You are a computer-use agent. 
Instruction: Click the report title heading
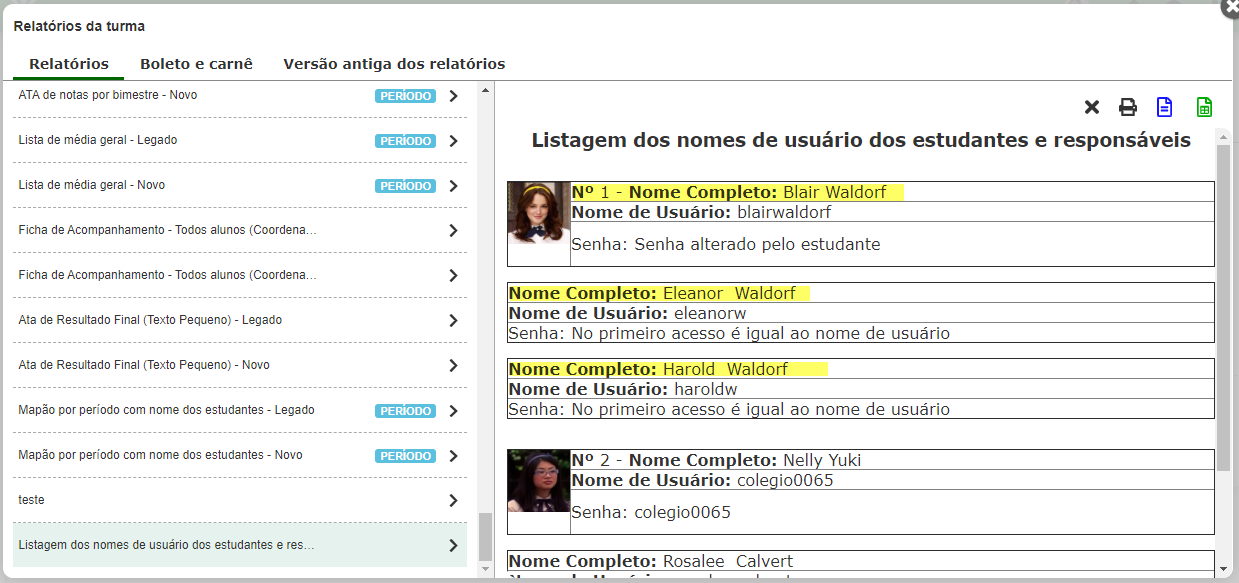tap(861, 140)
